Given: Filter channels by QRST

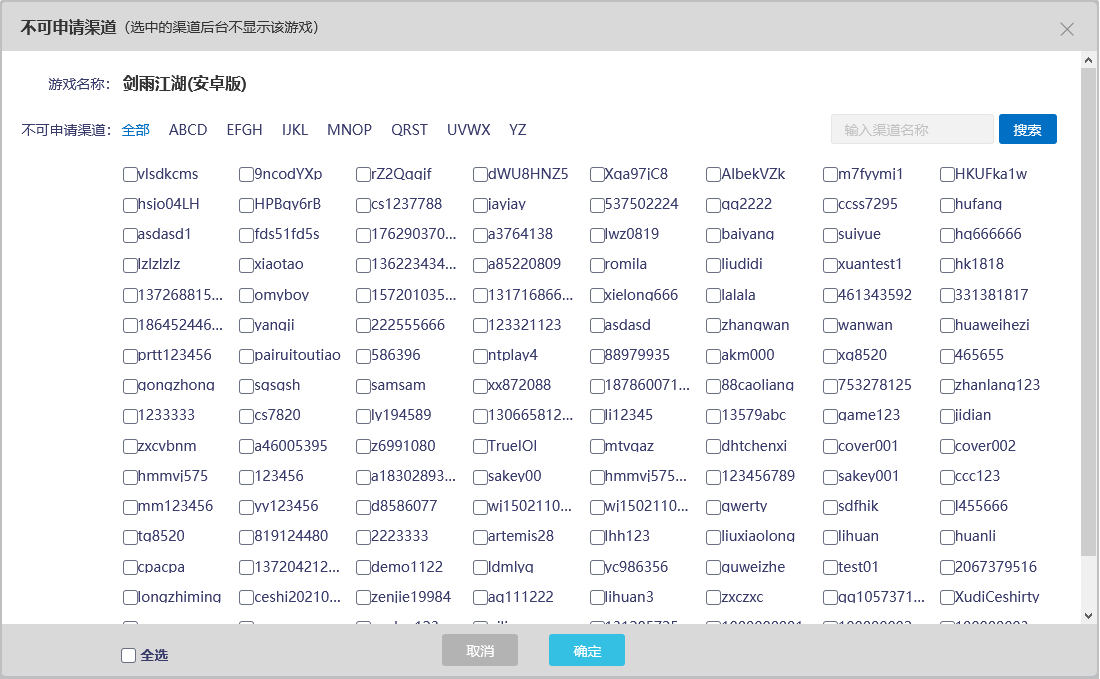Looking at the screenshot, I should (409, 130).
